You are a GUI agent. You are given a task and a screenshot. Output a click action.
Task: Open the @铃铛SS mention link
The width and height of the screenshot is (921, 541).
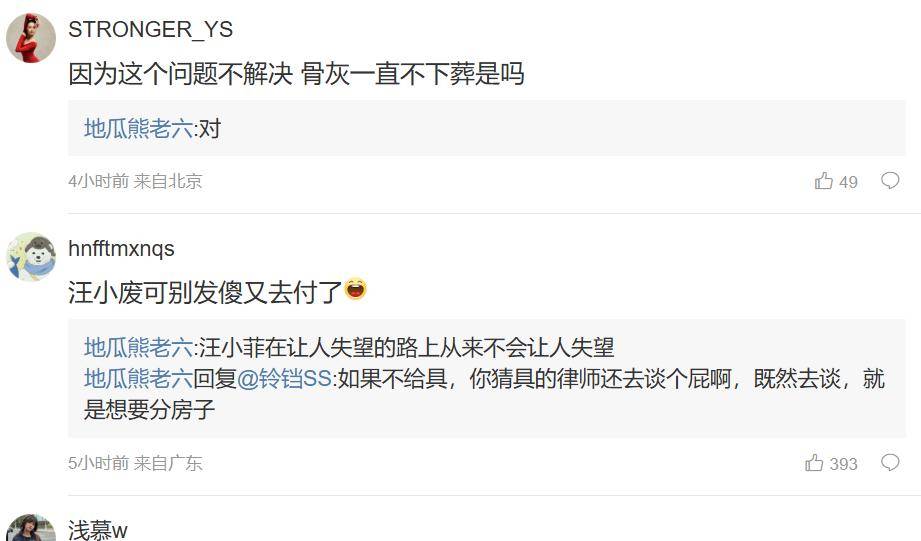285,378
